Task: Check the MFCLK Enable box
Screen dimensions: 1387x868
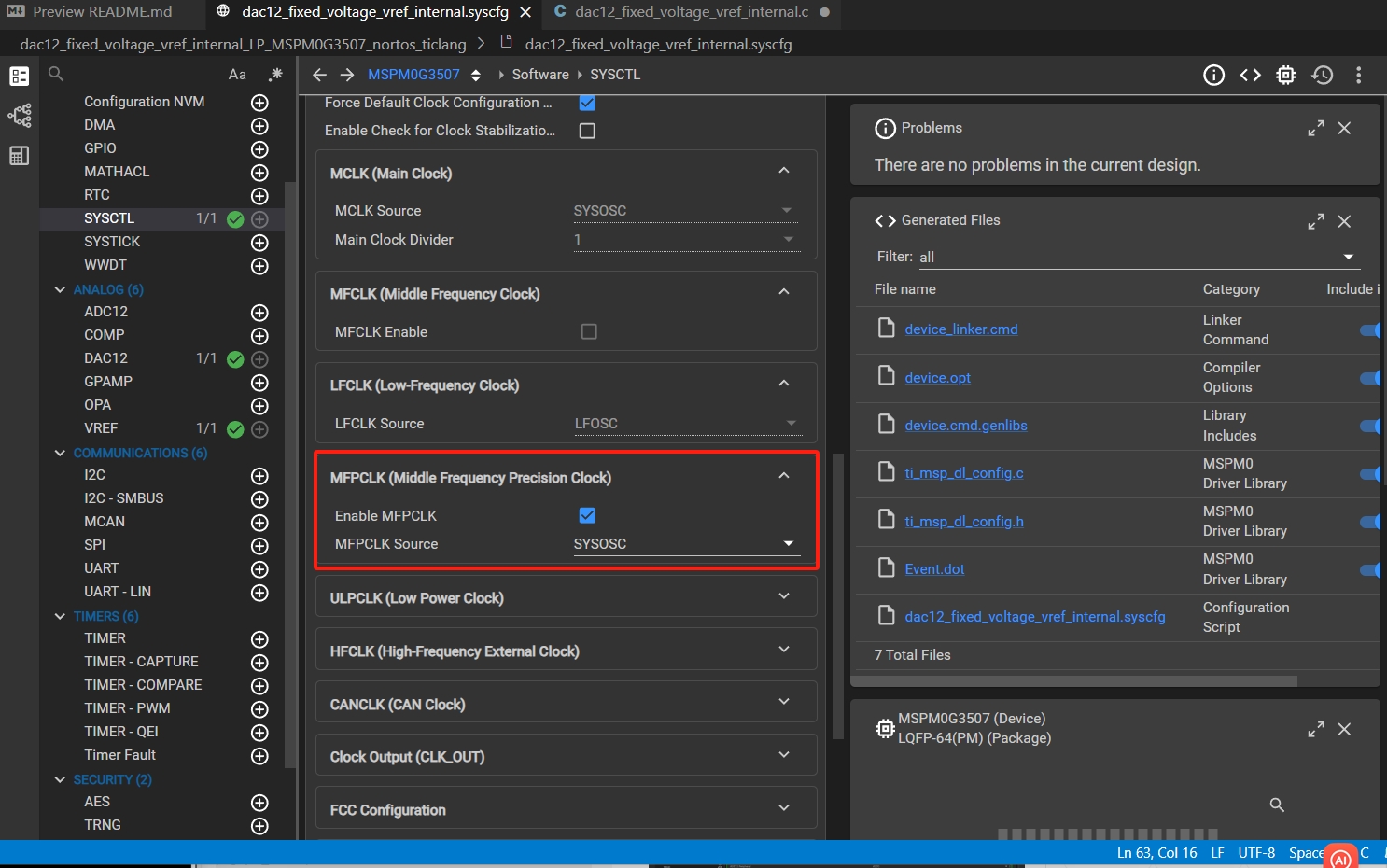Action: click(x=589, y=331)
